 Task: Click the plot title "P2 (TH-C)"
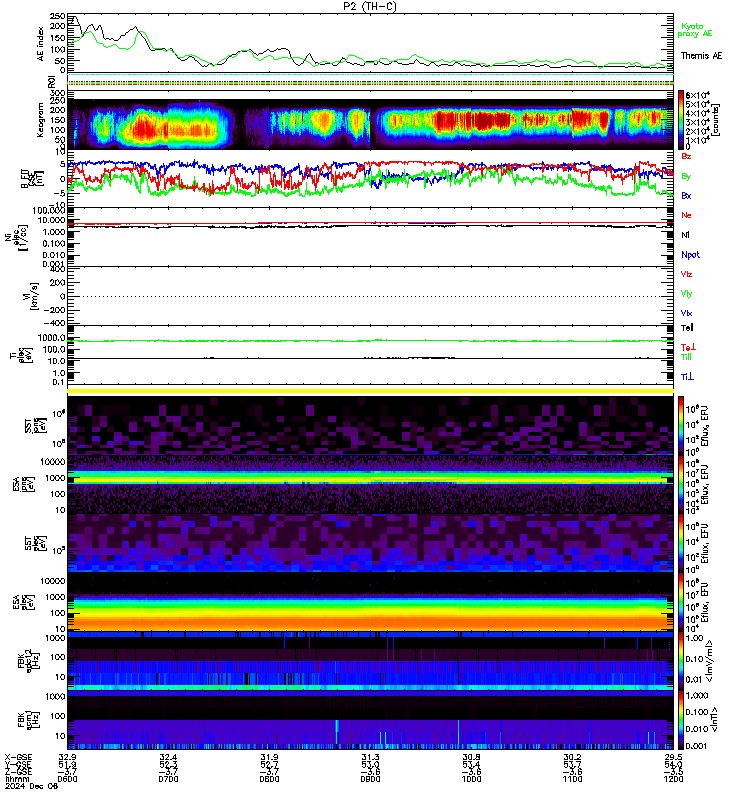369,6
